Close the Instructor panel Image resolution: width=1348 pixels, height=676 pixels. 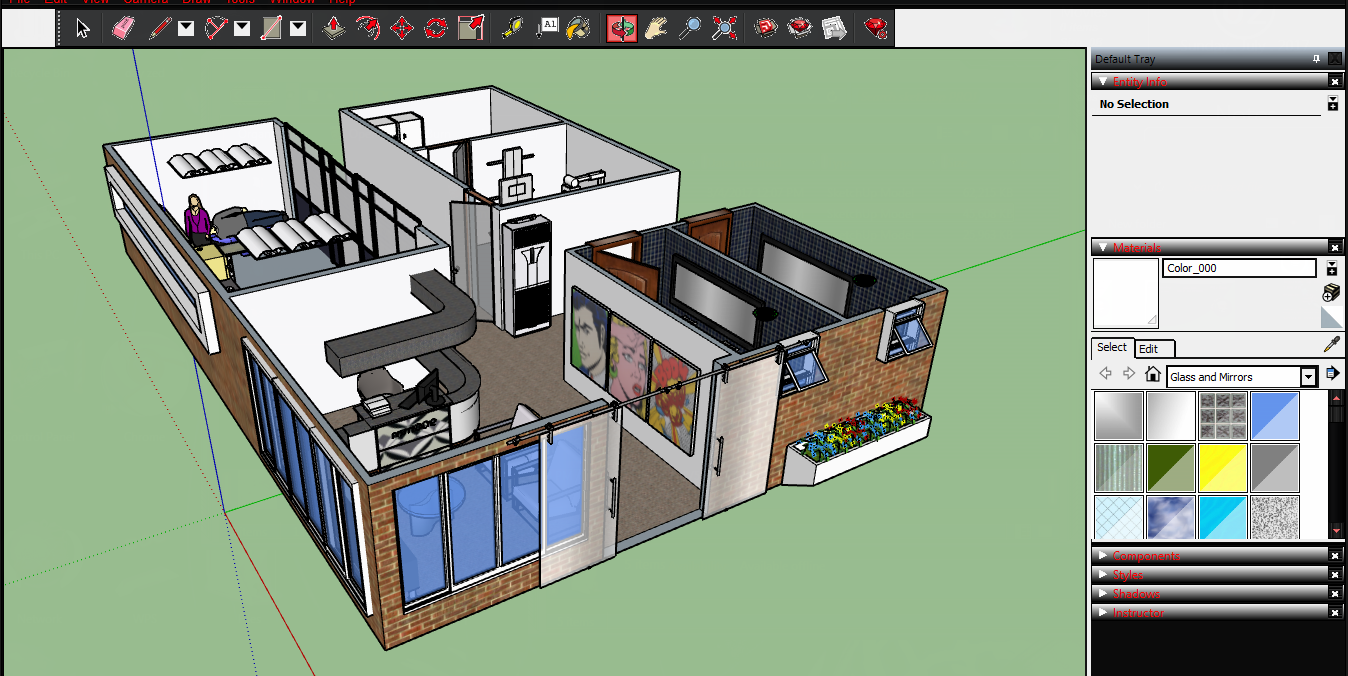1334,612
